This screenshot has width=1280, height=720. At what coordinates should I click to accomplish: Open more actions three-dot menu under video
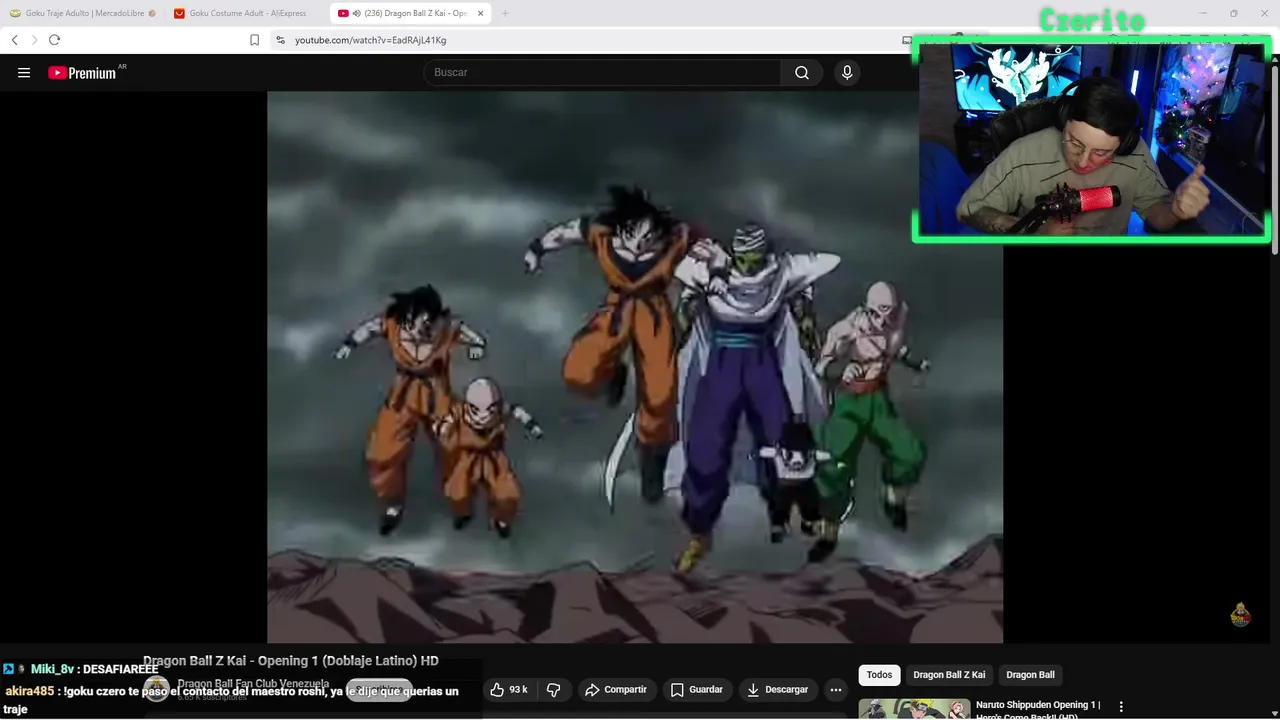(836, 690)
